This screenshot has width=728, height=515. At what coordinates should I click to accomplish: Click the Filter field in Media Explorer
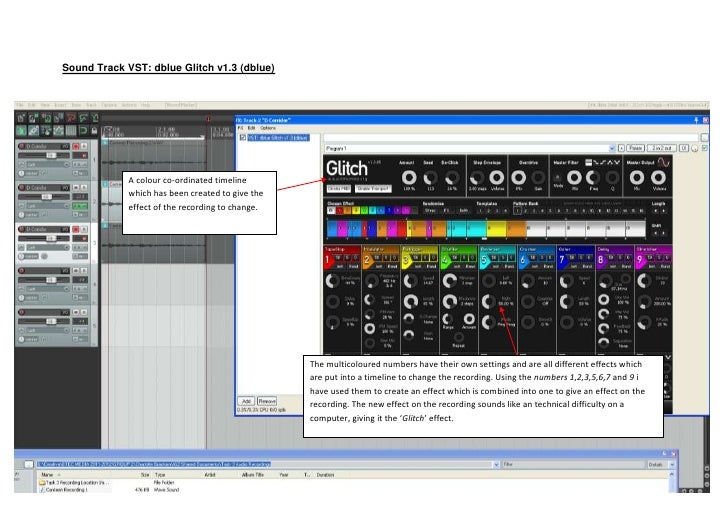(574, 464)
